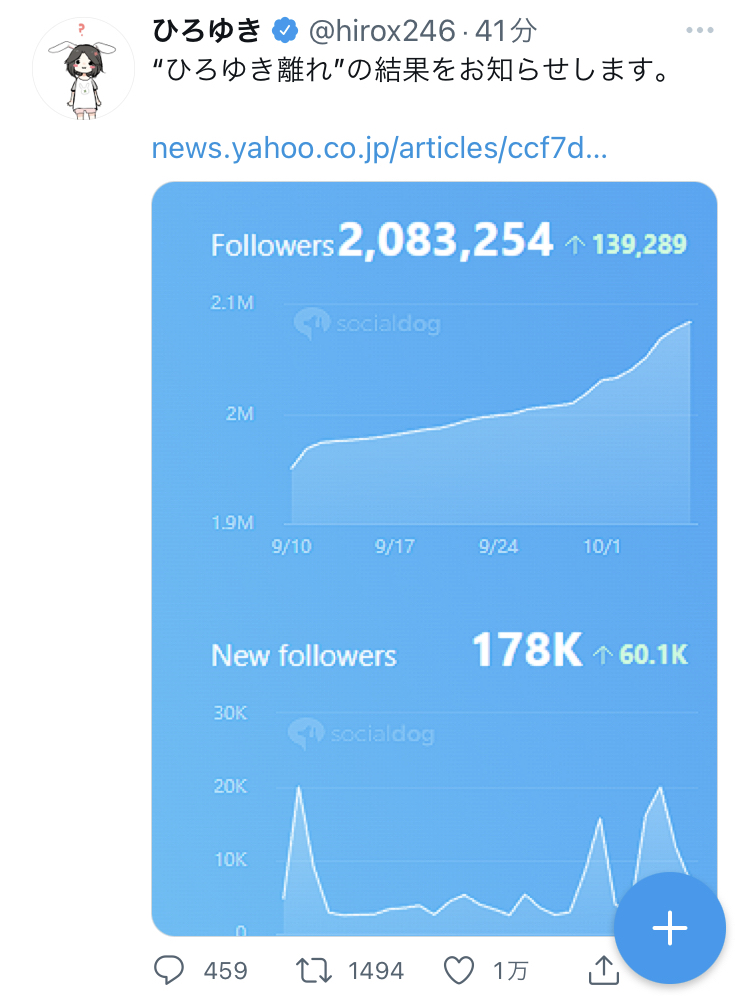Click the New followers 178K heading

click(449, 650)
